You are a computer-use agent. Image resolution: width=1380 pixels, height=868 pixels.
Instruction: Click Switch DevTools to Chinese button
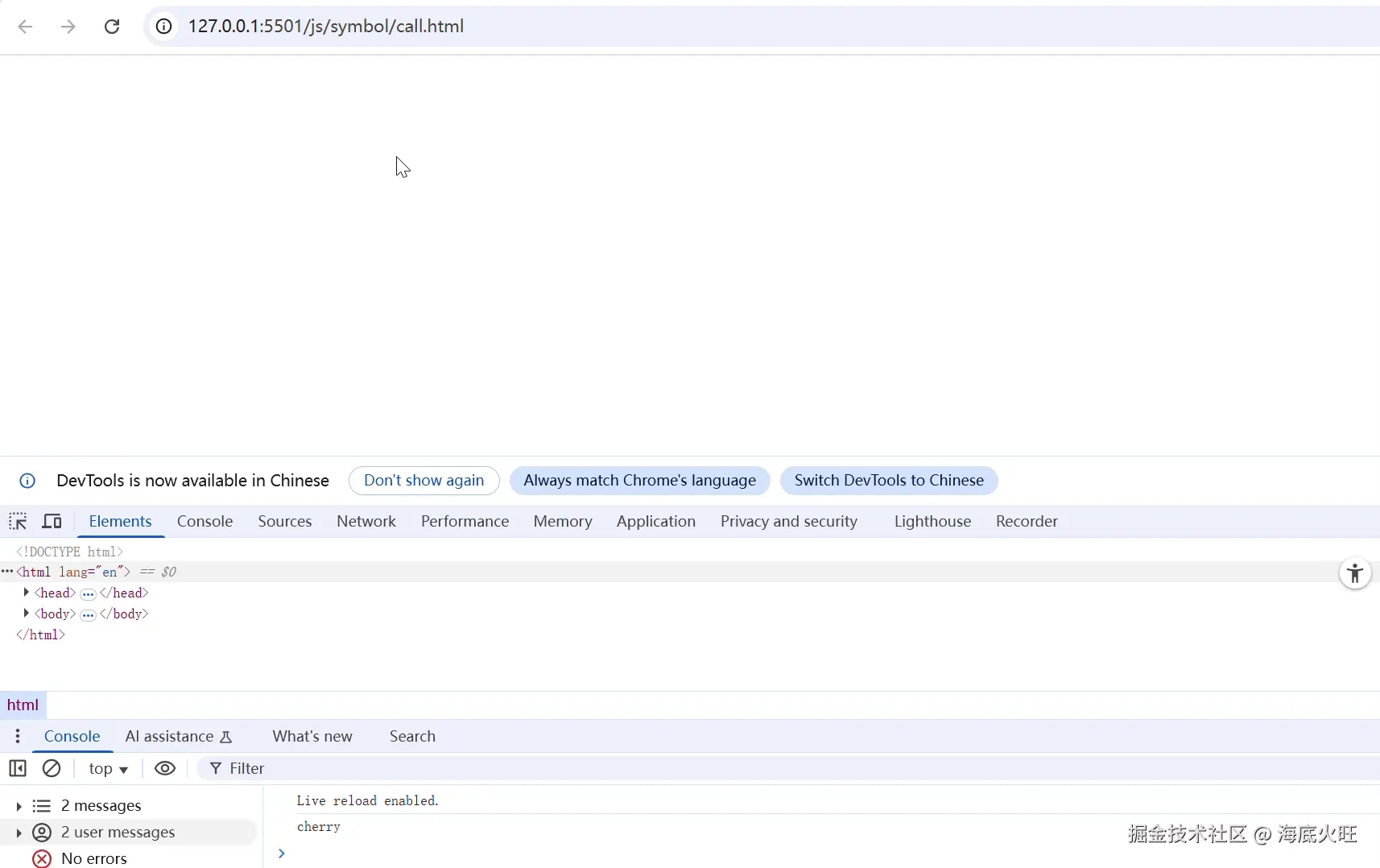pos(889,481)
